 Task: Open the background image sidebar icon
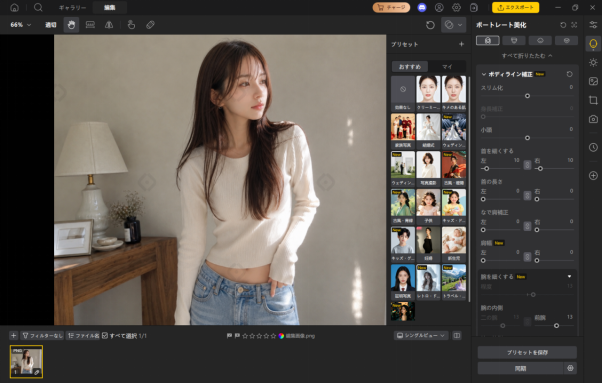click(593, 81)
